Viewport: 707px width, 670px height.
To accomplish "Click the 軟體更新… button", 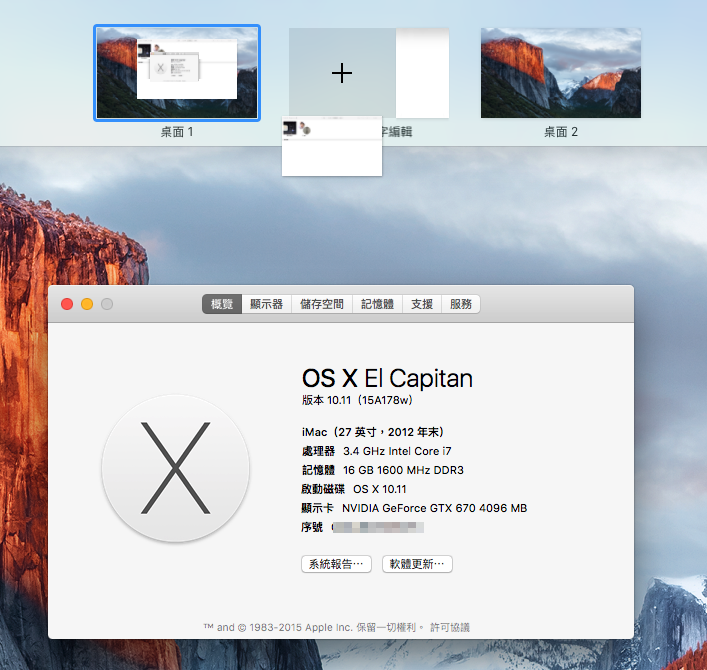I will point(417,564).
